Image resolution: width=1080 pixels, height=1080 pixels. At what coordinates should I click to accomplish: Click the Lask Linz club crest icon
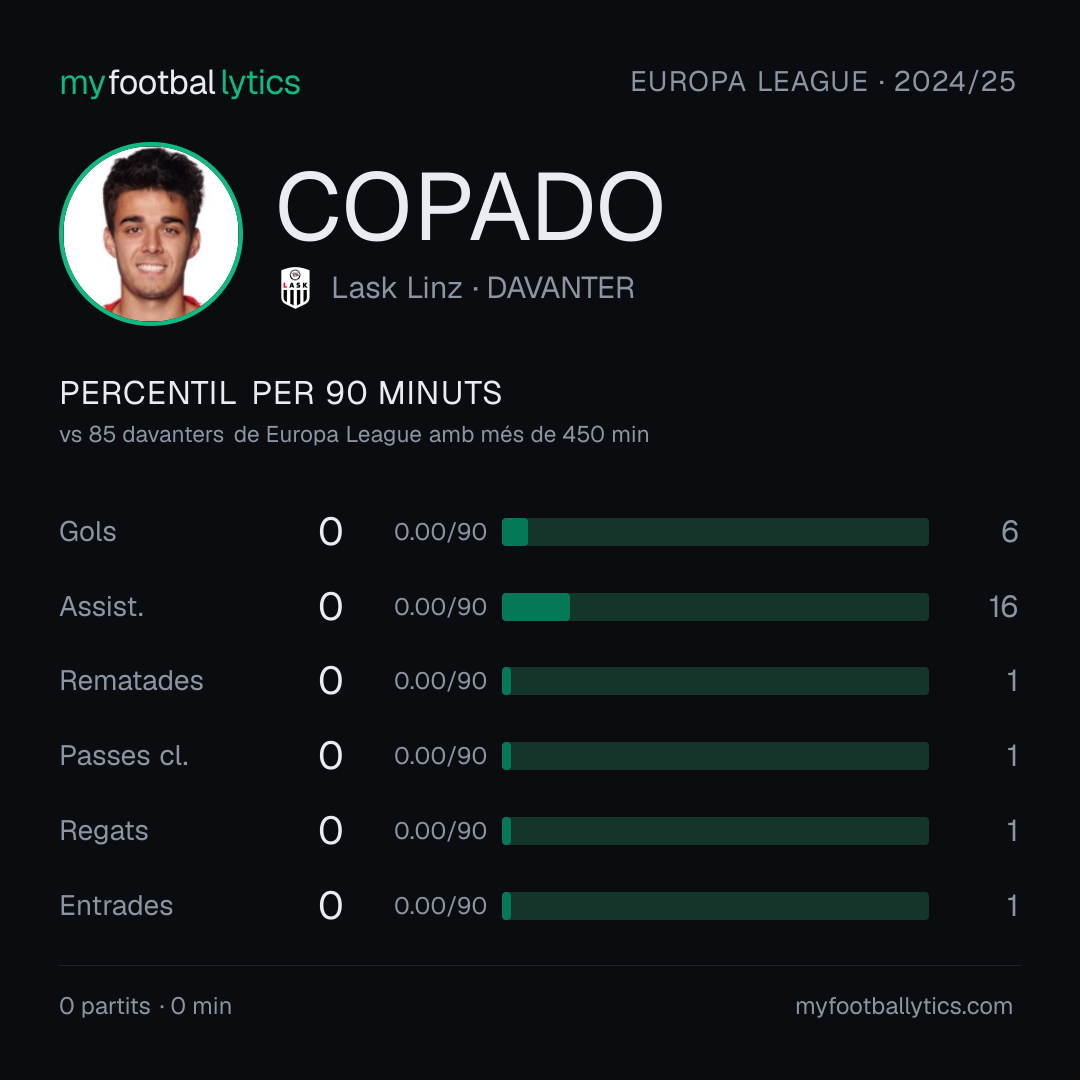[x=295, y=287]
